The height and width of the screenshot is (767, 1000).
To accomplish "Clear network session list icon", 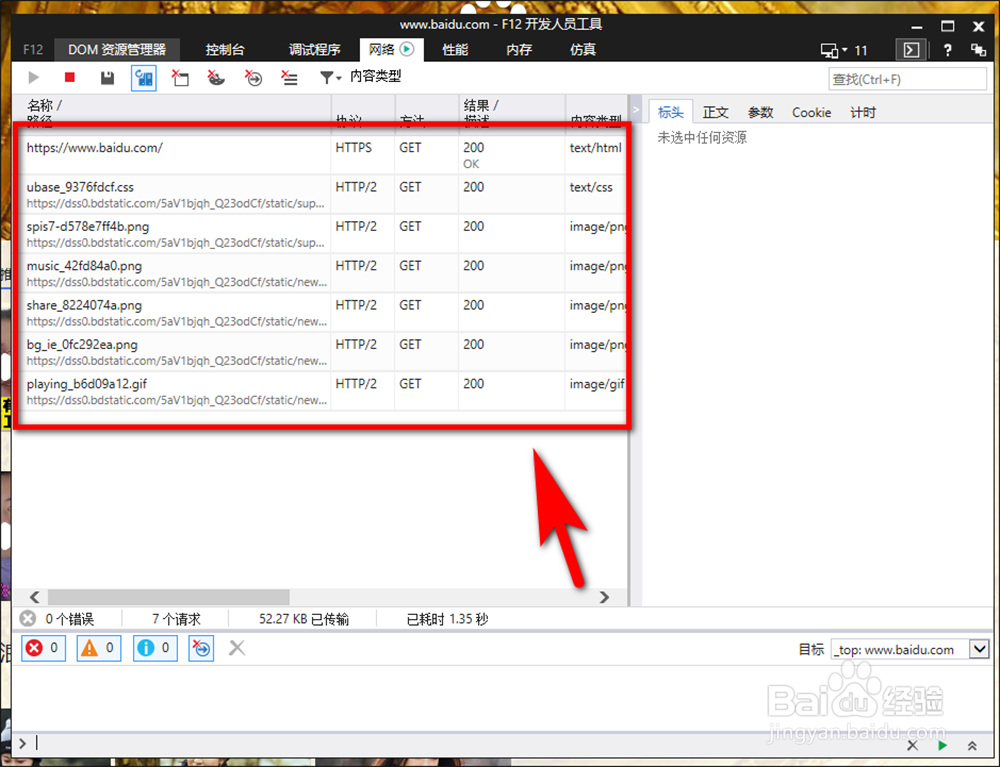I will (290, 78).
